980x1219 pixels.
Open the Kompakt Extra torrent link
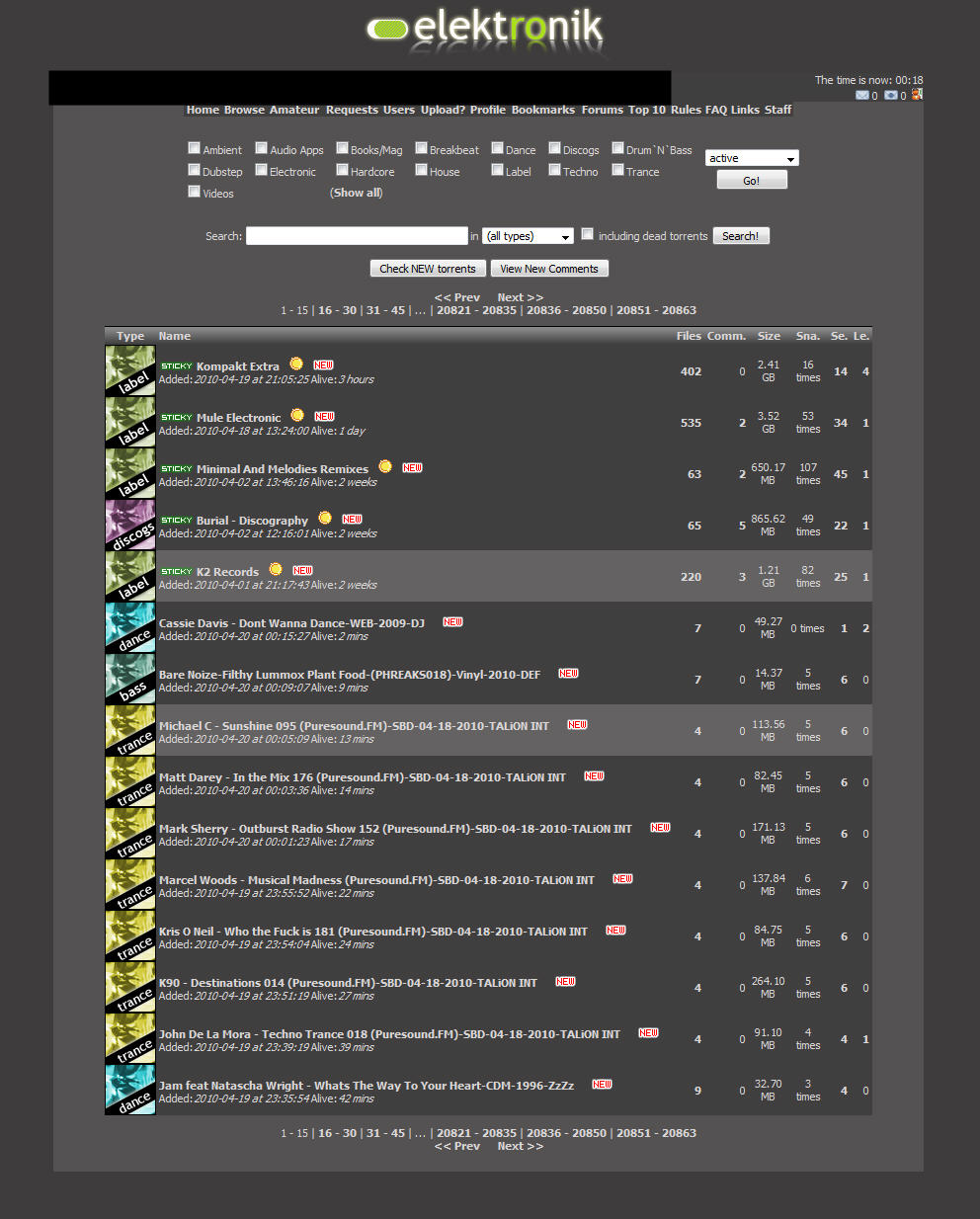238,366
